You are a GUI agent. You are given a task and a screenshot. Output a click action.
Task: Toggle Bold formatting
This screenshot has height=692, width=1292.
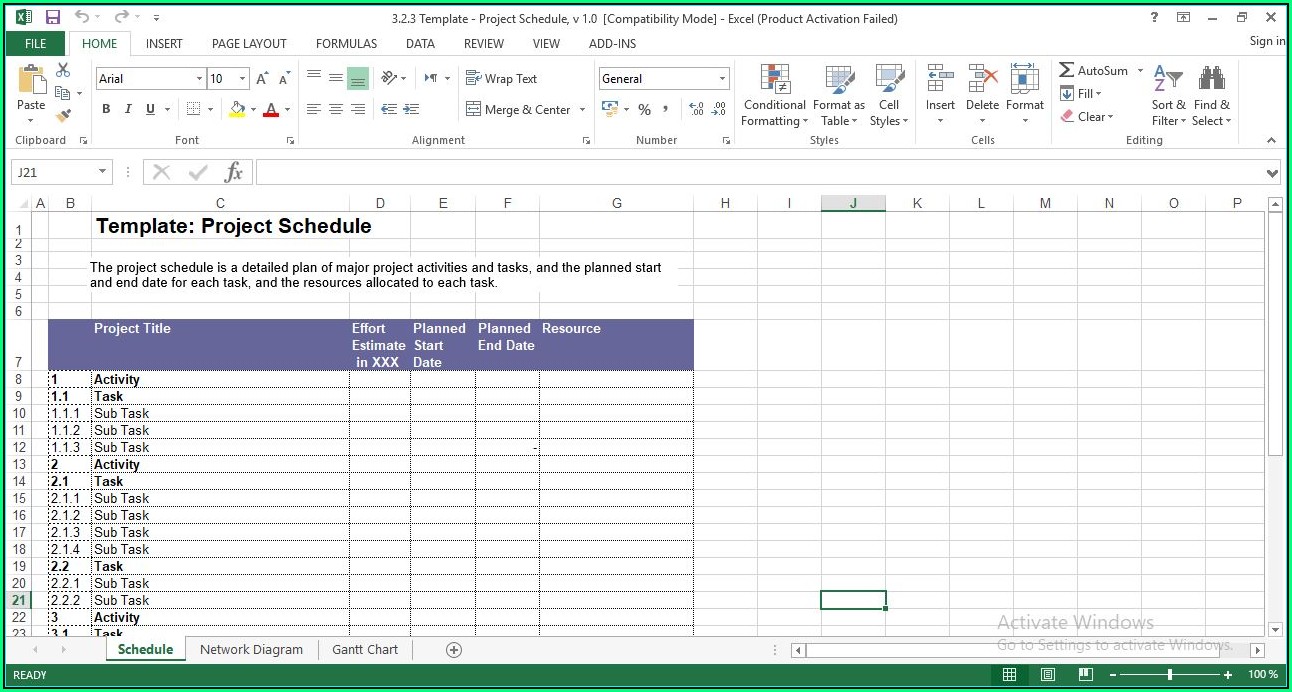pos(106,110)
